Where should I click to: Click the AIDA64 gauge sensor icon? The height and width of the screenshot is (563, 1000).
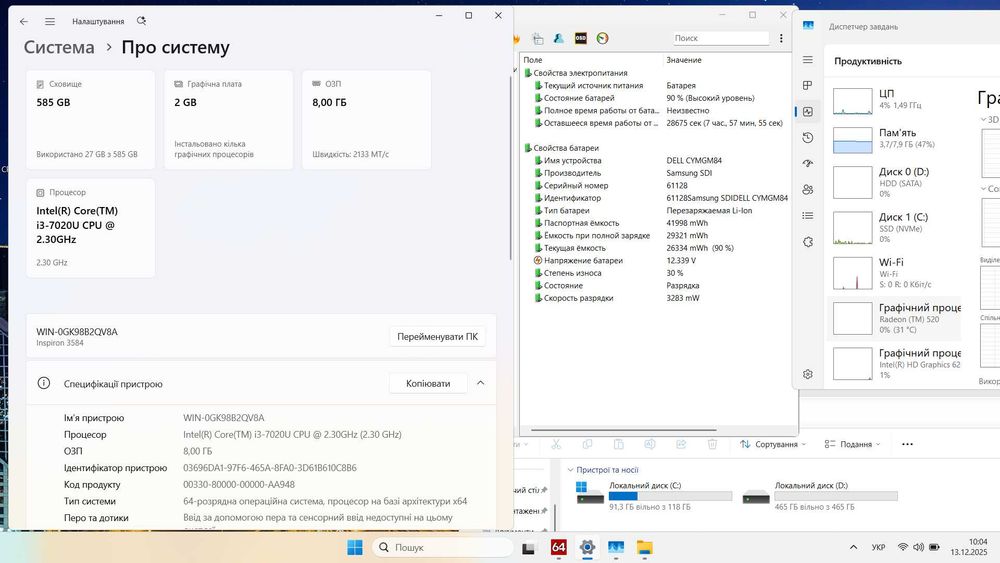pyautogui.click(x=602, y=38)
